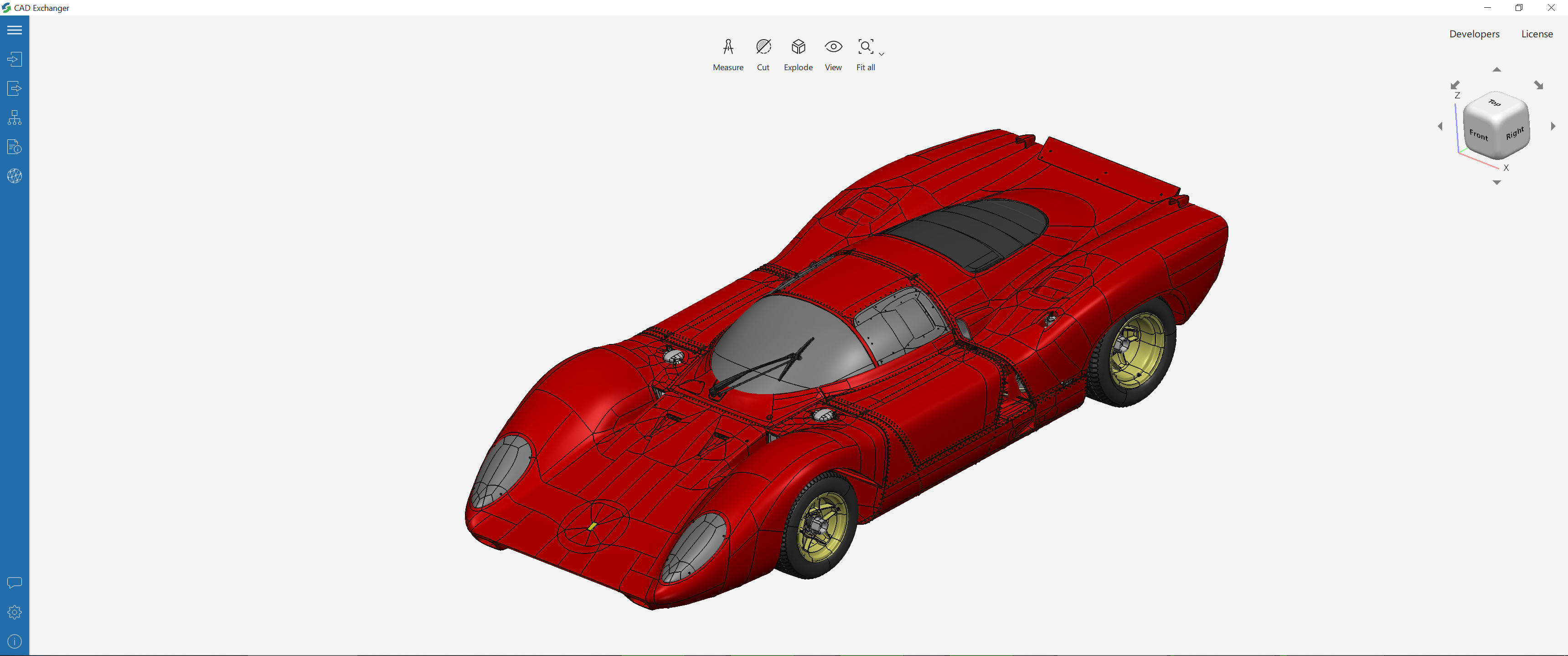Open the feedback chat icon
The image size is (1568, 656).
[x=15, y=582]
